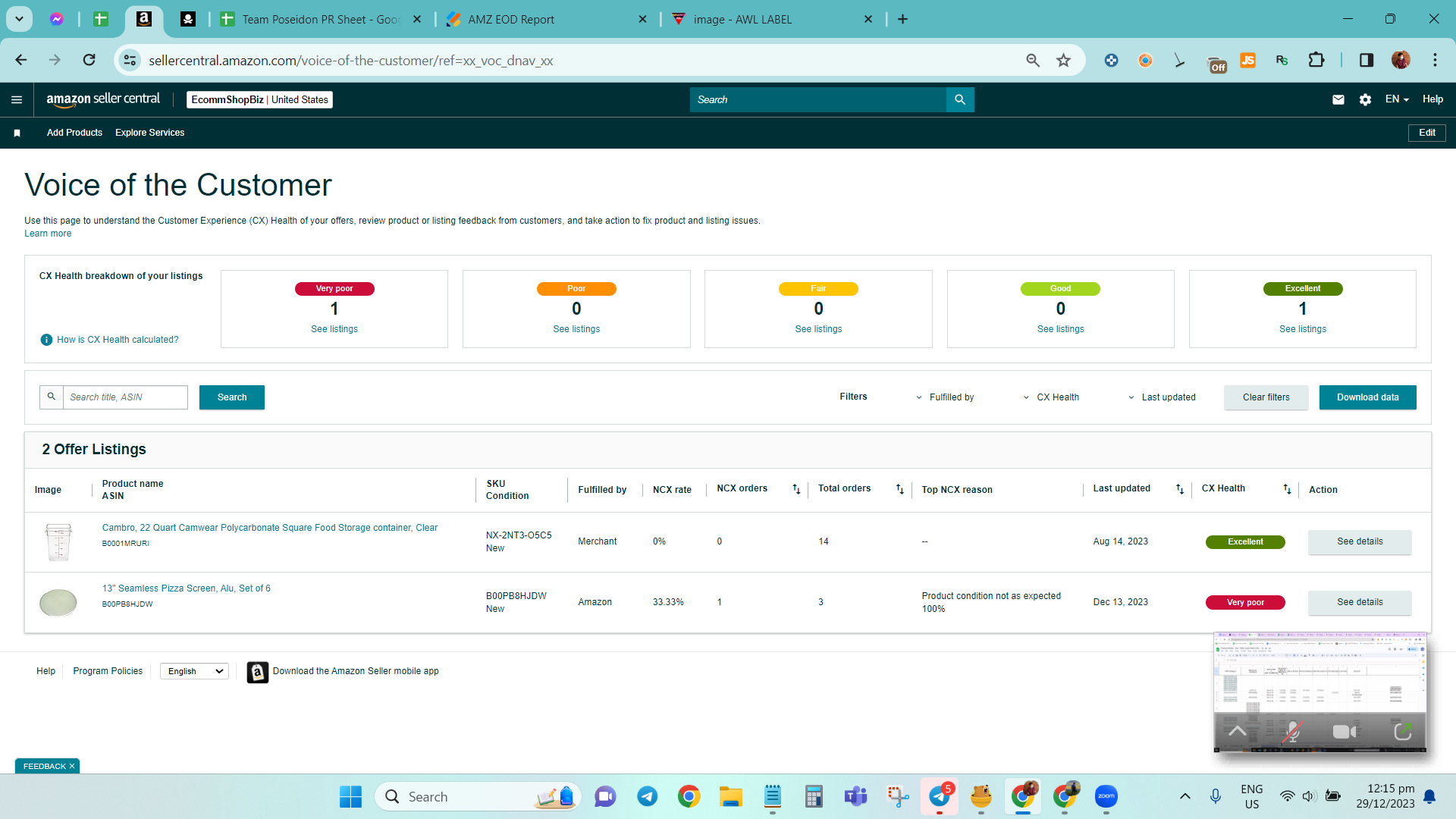Click the pizza screen product thumbnail
Screen dimensions: 1456x819
pos(58,603)
